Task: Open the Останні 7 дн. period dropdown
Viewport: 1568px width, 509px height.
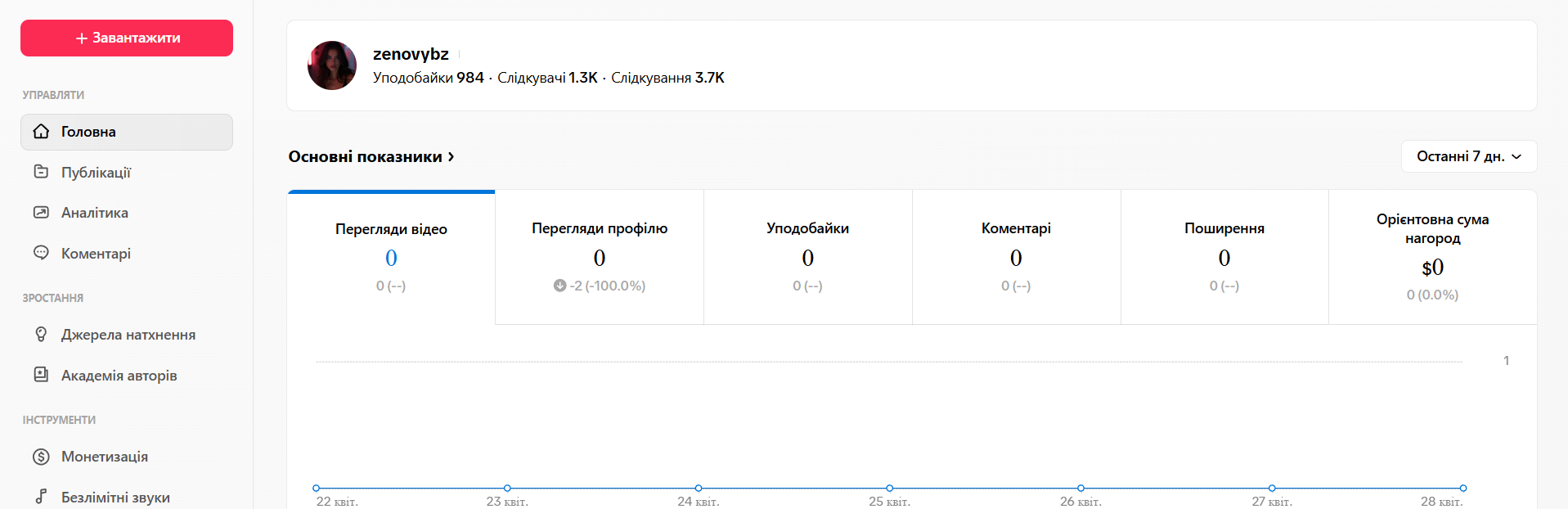Action: [x=1468, y=156]
